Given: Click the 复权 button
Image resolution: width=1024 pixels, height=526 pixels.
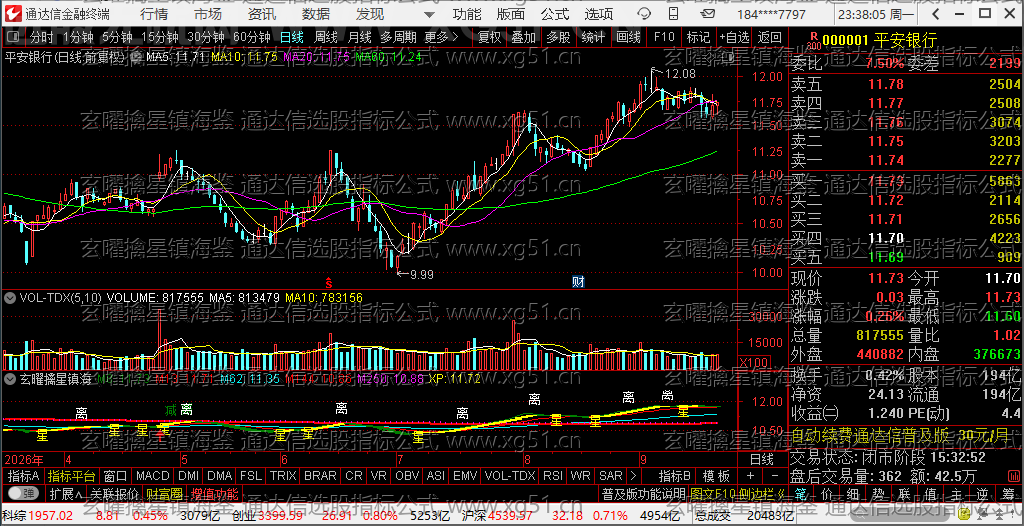Looking at the screenshot, I should coord(490,38).
